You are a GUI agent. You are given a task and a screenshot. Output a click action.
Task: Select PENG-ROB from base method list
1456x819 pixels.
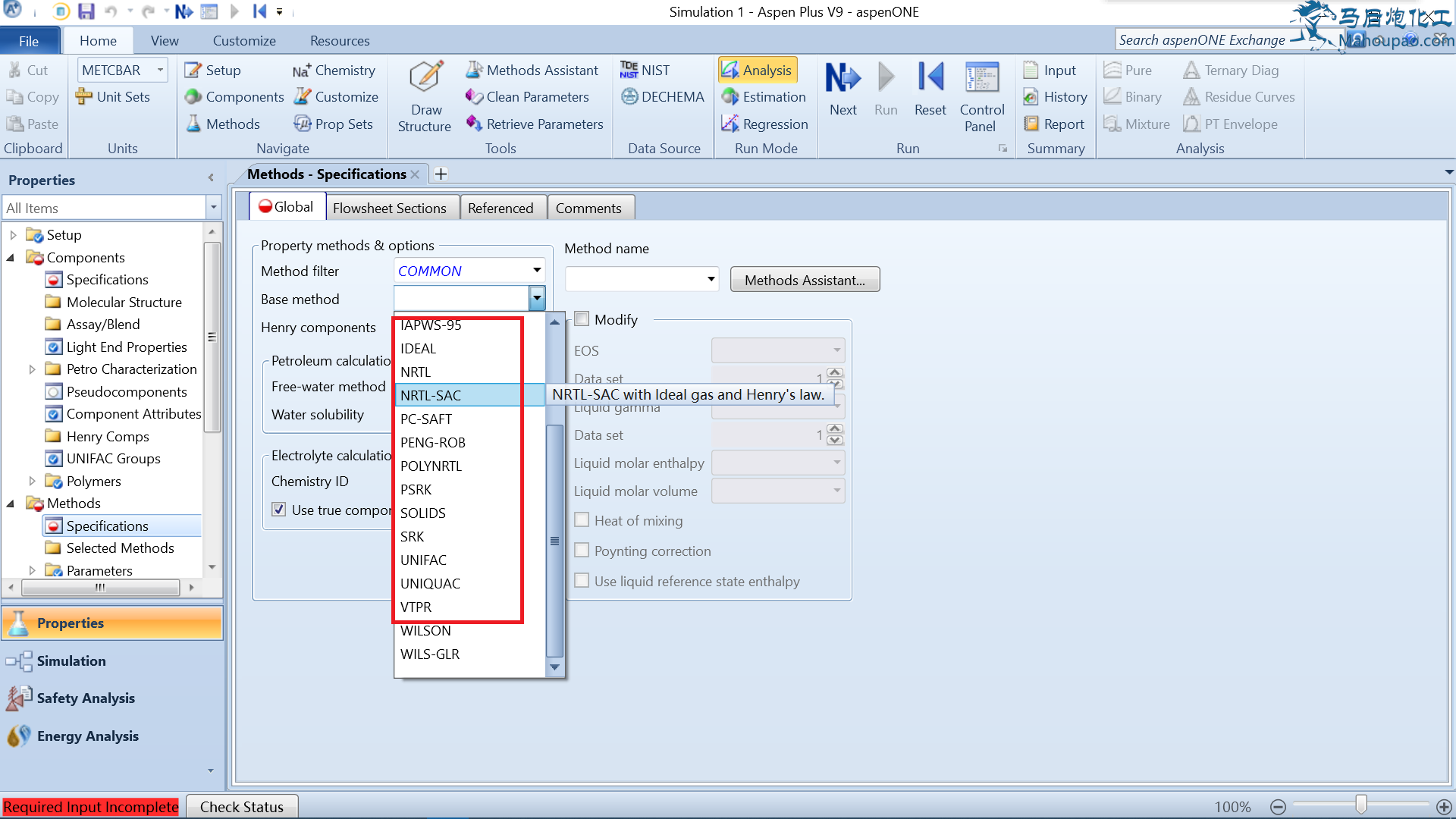(469, 442)
